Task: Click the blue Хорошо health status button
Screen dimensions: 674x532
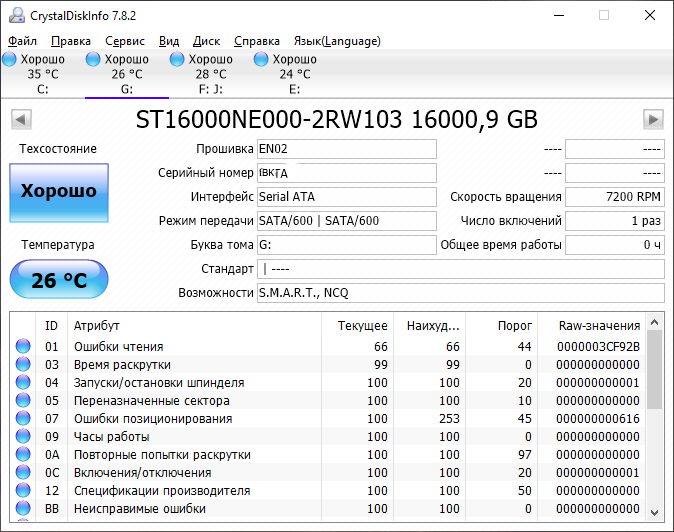Action: [59, 193]
